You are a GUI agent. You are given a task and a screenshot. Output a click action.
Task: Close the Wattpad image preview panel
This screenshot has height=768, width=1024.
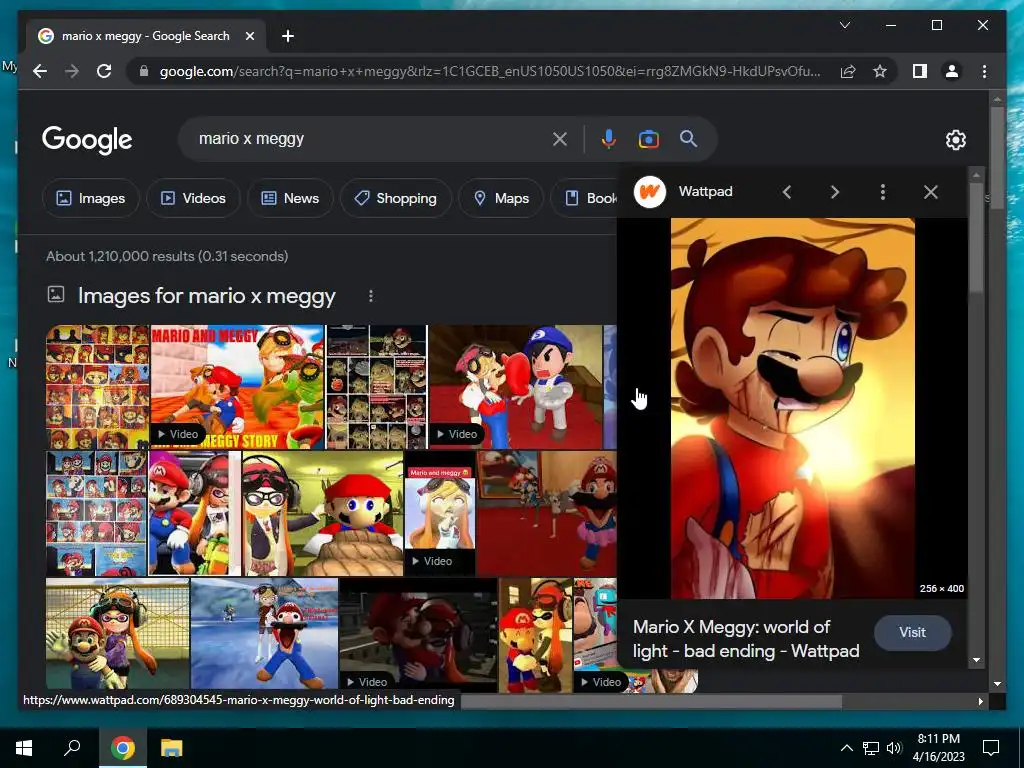click(x=931, y=192)
